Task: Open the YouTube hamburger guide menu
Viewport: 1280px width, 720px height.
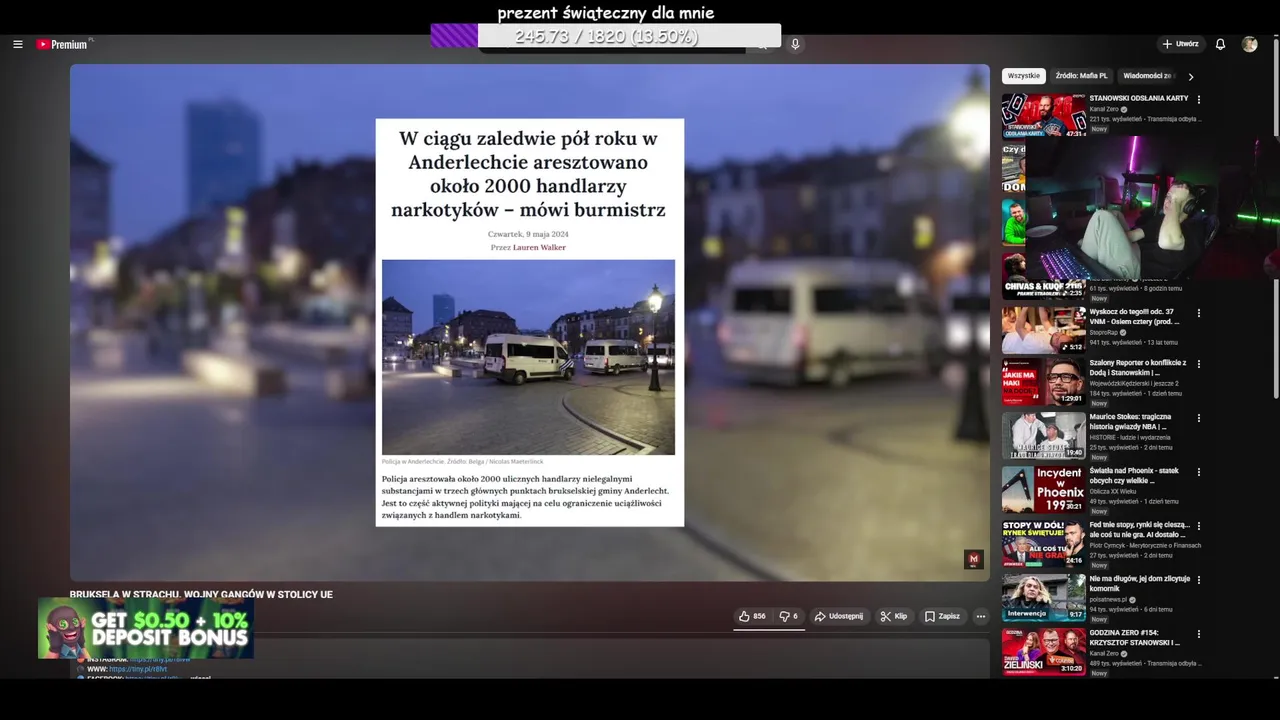Action: click(17, 44)
